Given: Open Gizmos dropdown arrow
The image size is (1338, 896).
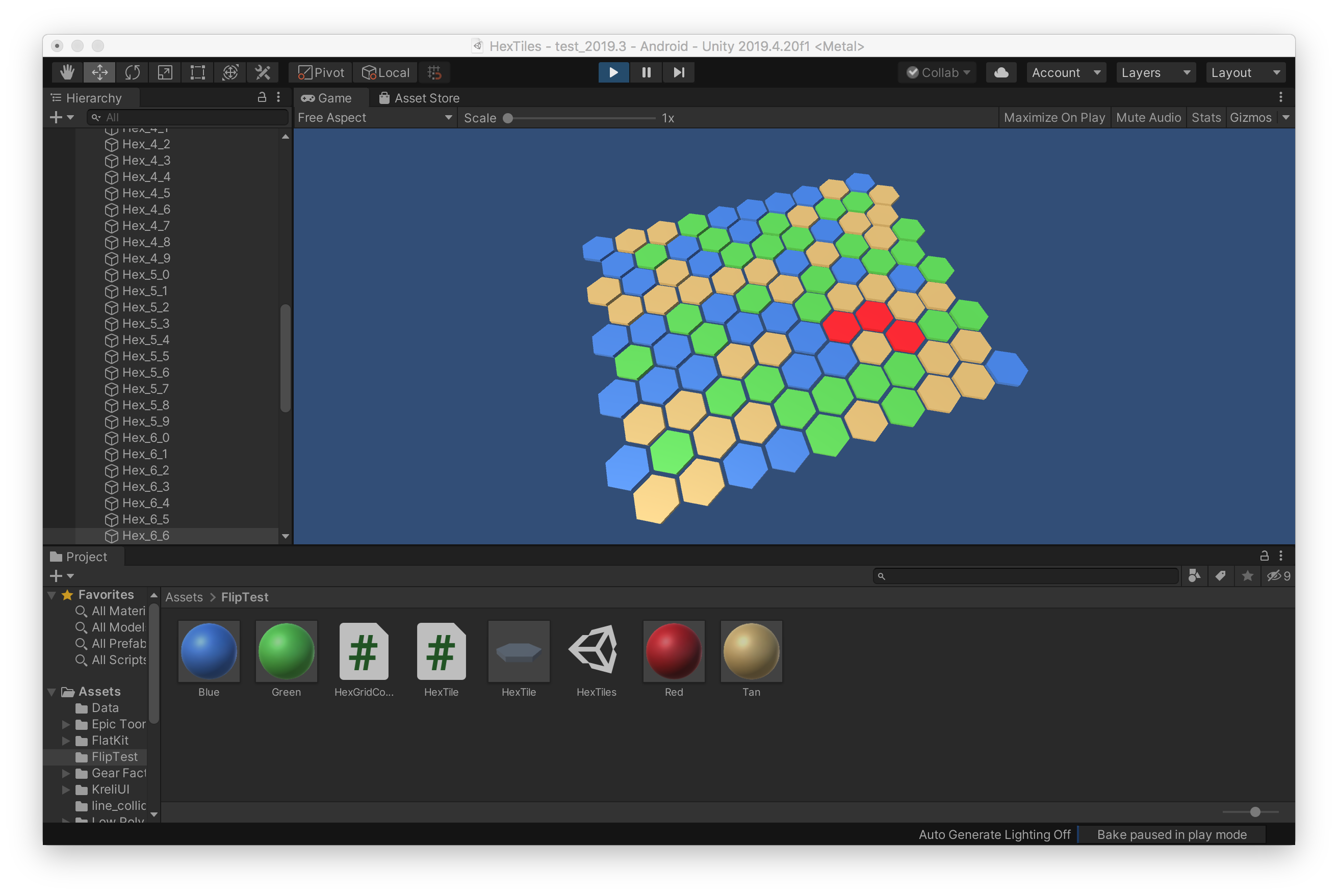Looking at the screenshot, I should (x=1285, y=117).
